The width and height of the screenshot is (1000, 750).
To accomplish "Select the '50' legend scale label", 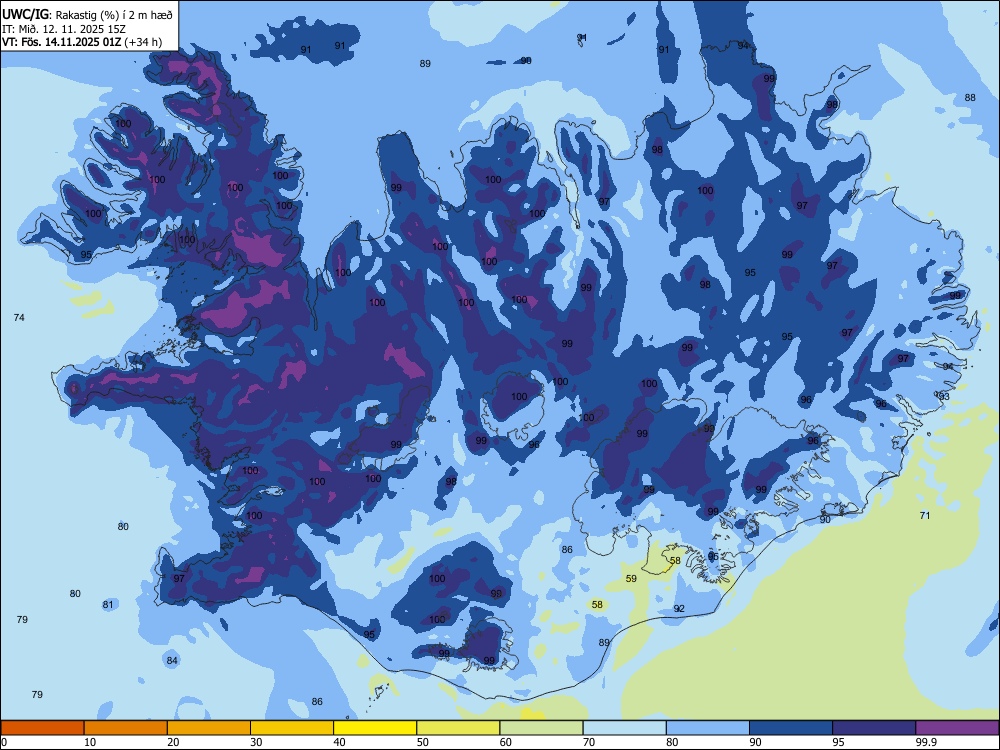I will (422, 742).
